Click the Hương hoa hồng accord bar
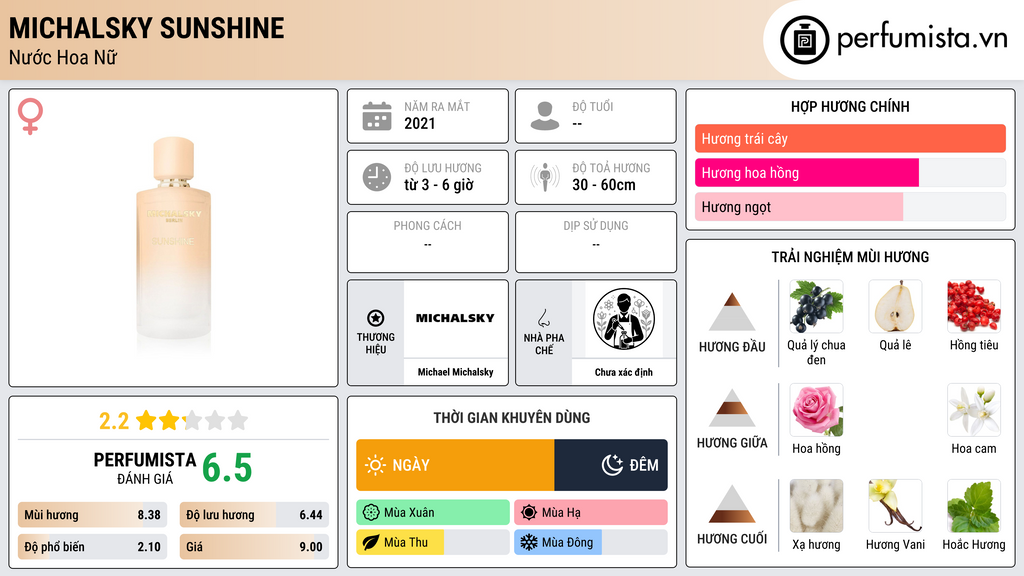The height and width of the screenshot is (576, 1024). point(850,173)
